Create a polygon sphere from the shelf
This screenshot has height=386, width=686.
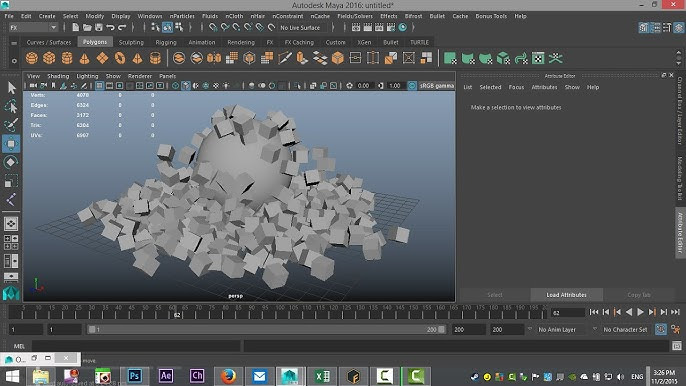[32, 58]
